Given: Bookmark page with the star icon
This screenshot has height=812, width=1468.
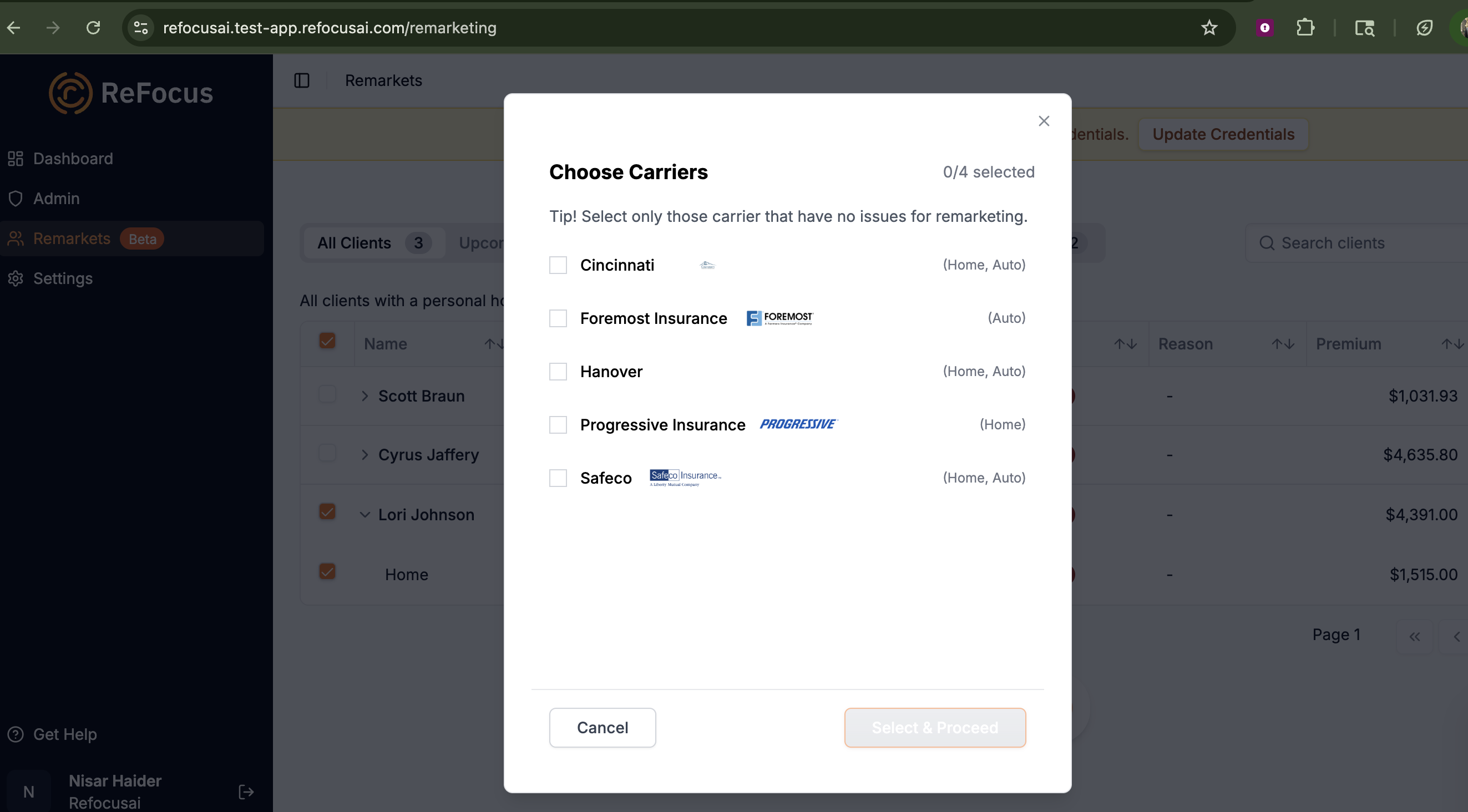Looking at the screenshot, I should point(1209,27).
